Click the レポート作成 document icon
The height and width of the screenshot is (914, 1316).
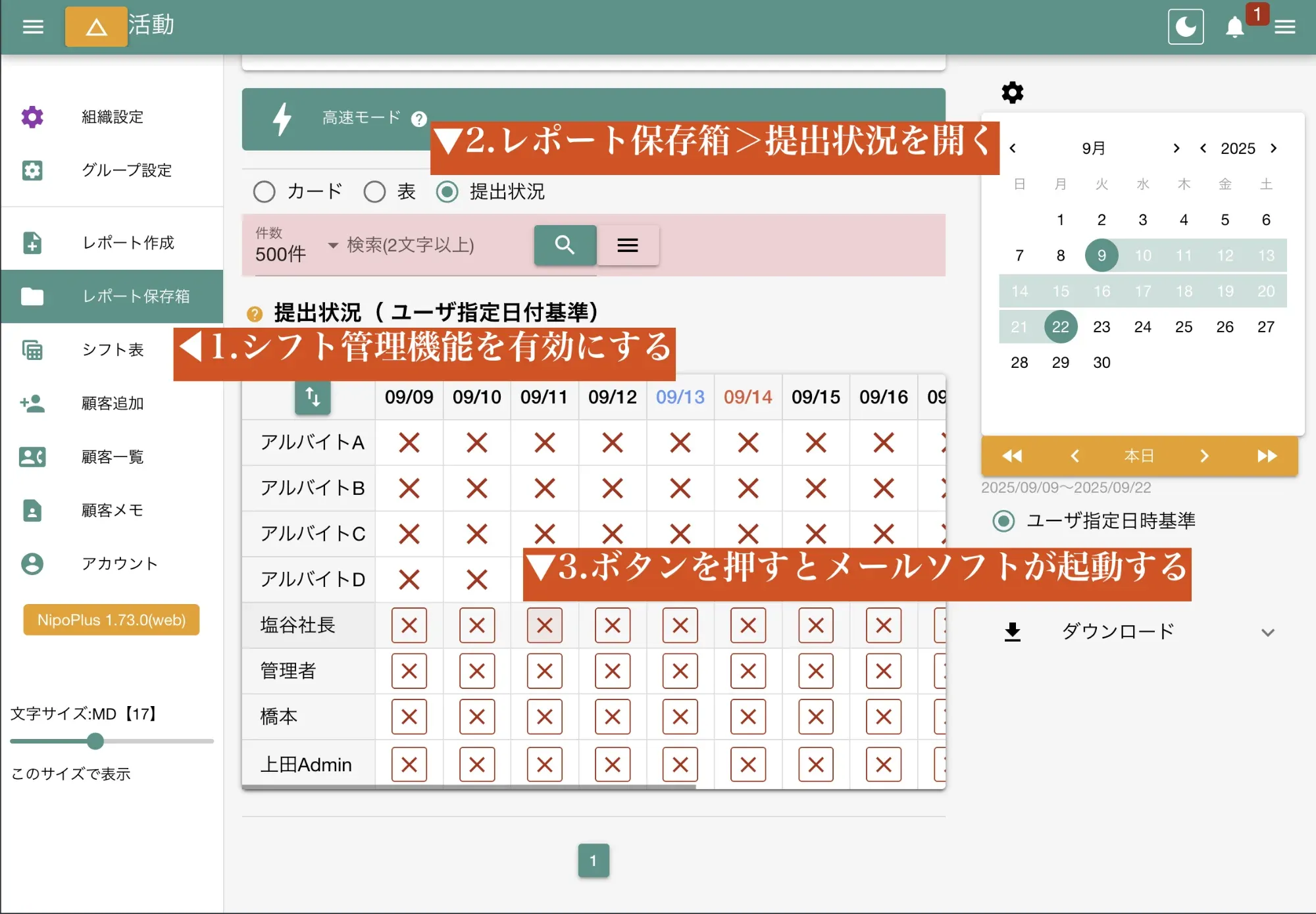pos(33,243)
